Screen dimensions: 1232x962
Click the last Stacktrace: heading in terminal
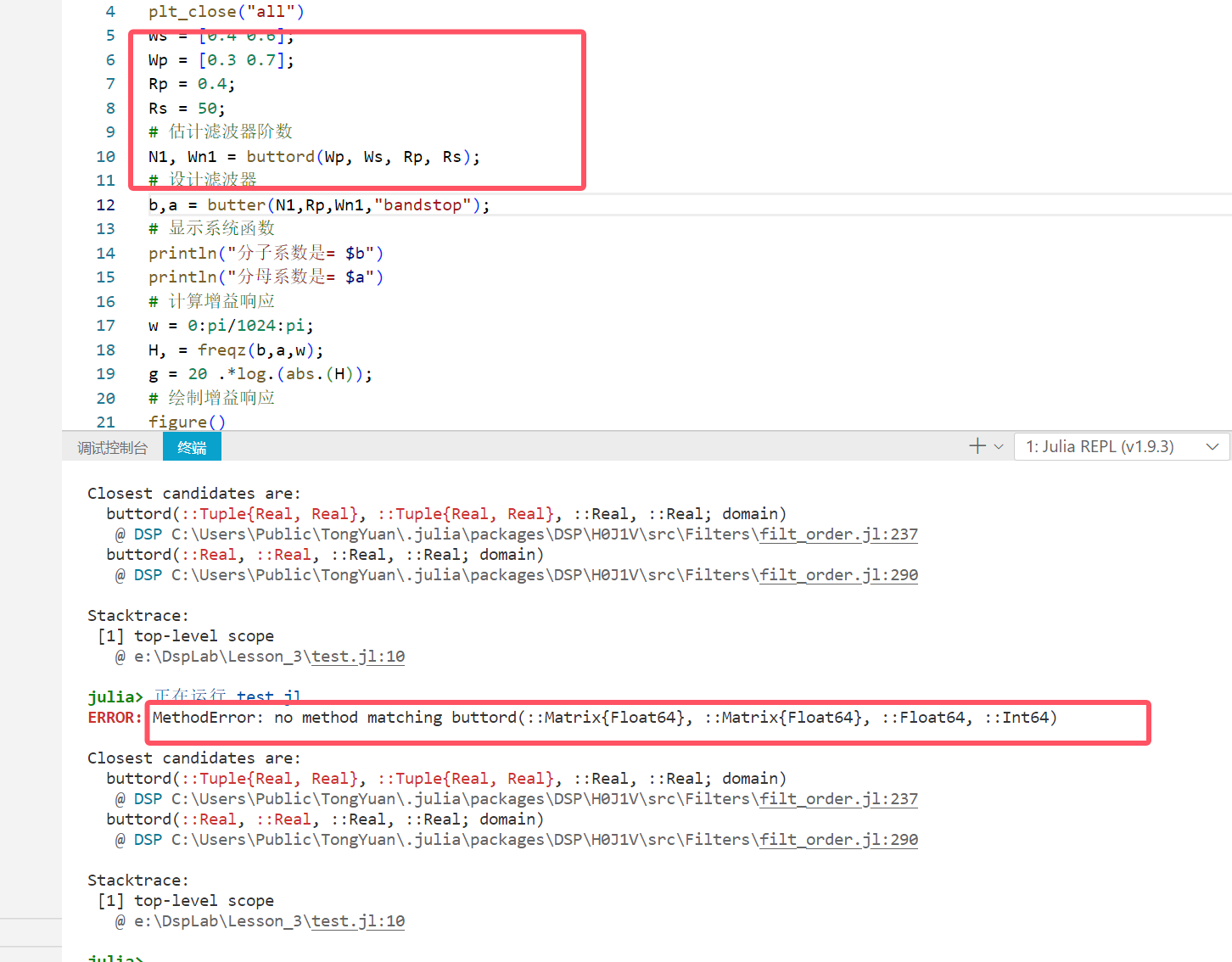point(138,881)
